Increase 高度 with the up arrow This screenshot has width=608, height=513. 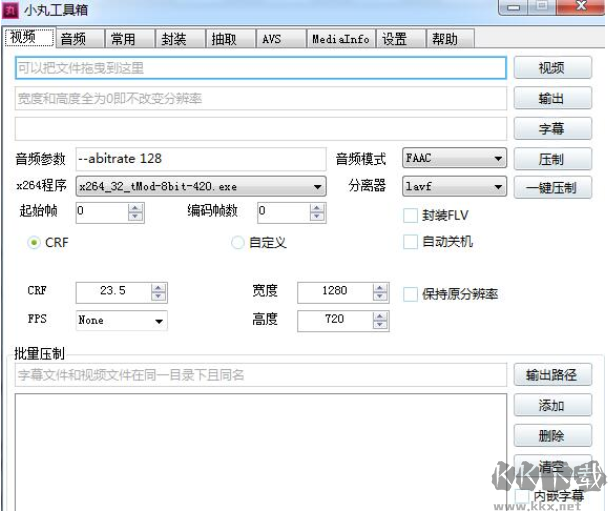pos(380,317)
